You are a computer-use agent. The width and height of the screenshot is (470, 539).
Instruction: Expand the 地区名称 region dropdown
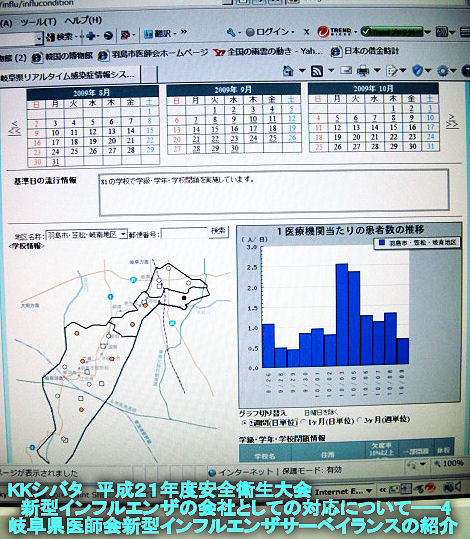pos(123,234)
